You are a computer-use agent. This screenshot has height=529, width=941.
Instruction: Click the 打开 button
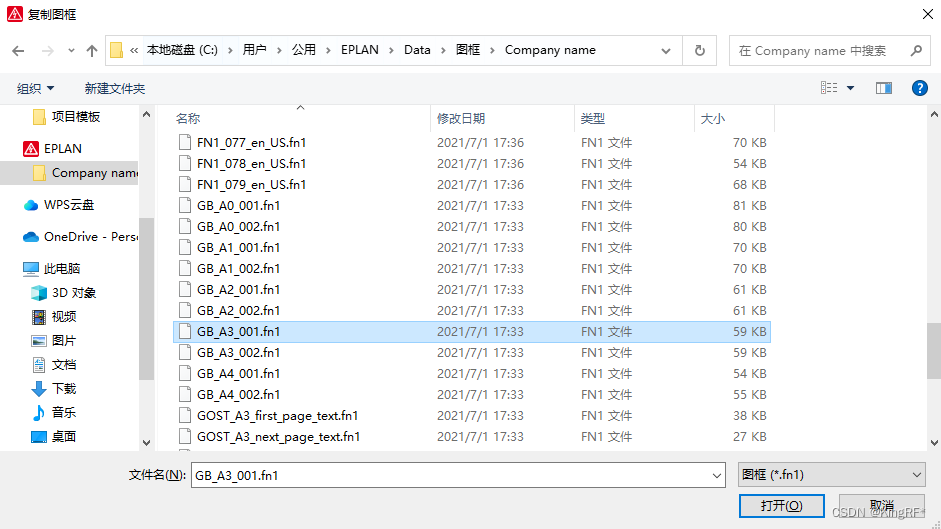click(780, 505)
